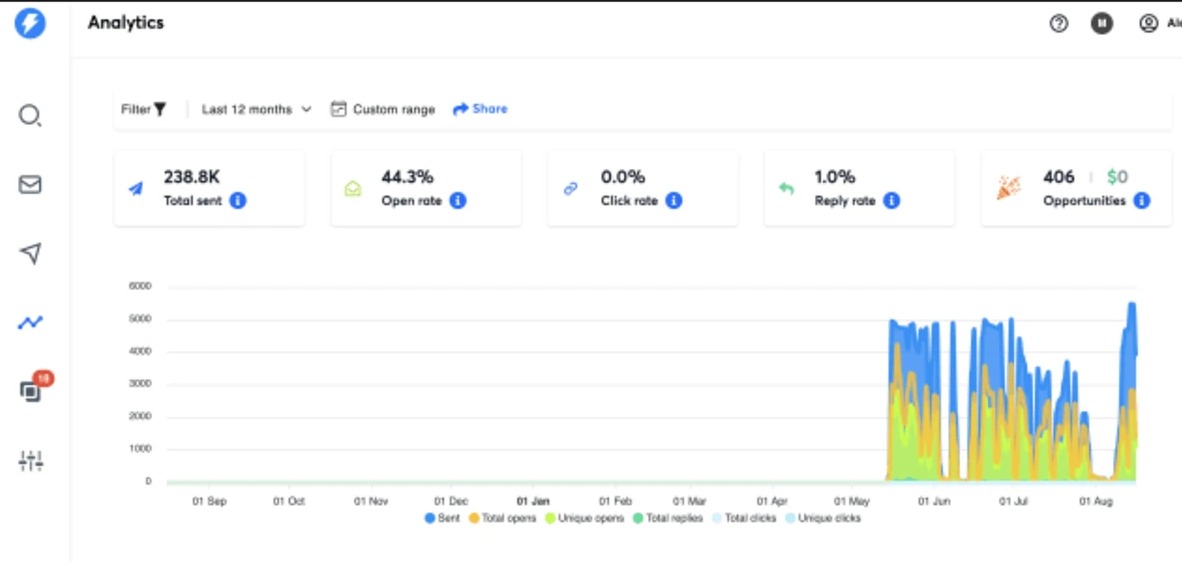Toggle the Total replies legend series
This screenshot has height=563, width=1182.
click(668, 519)
